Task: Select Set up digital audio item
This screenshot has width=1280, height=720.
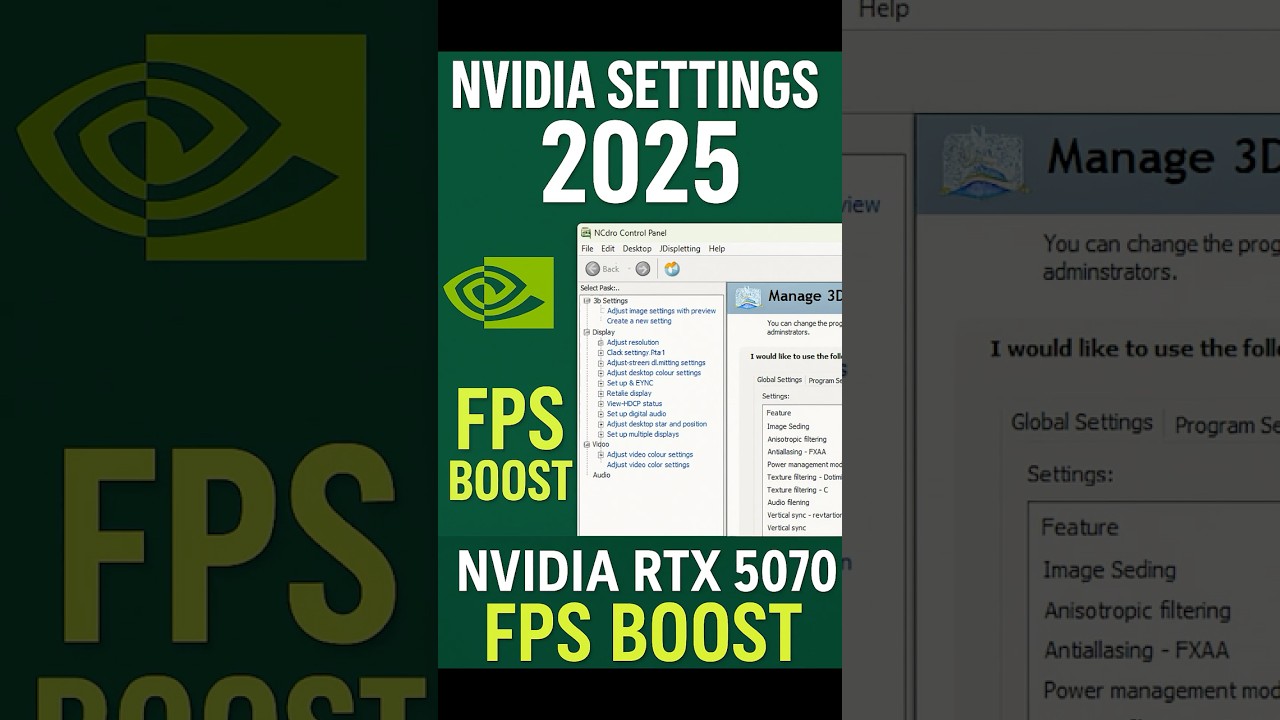Action: pyautogui.click(x=636, y=414)
